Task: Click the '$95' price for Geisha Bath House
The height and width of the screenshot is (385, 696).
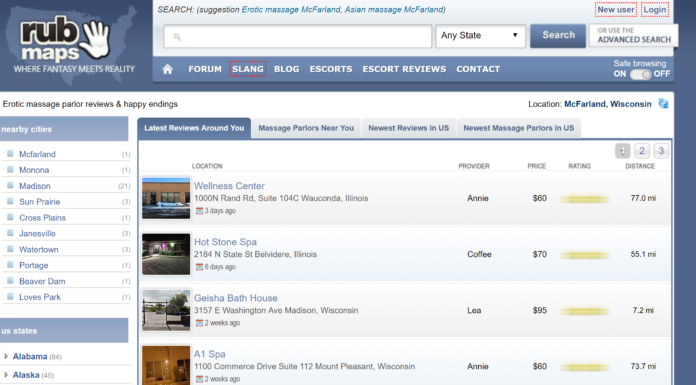Action: pos(540,310)
